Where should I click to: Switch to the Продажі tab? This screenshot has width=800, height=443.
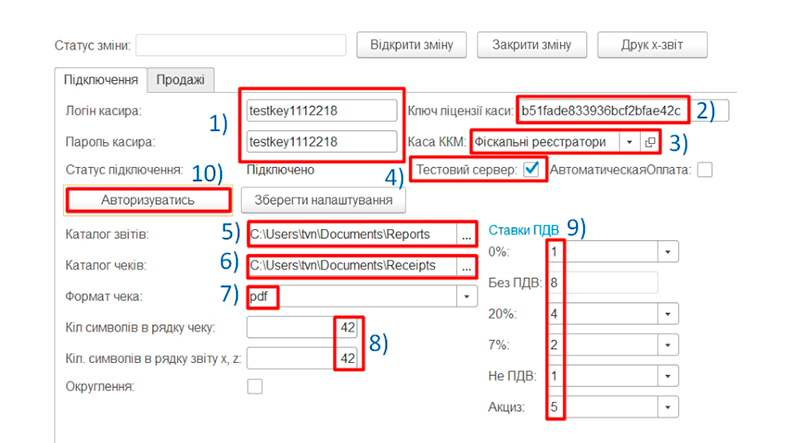click(x=181, y=79)
